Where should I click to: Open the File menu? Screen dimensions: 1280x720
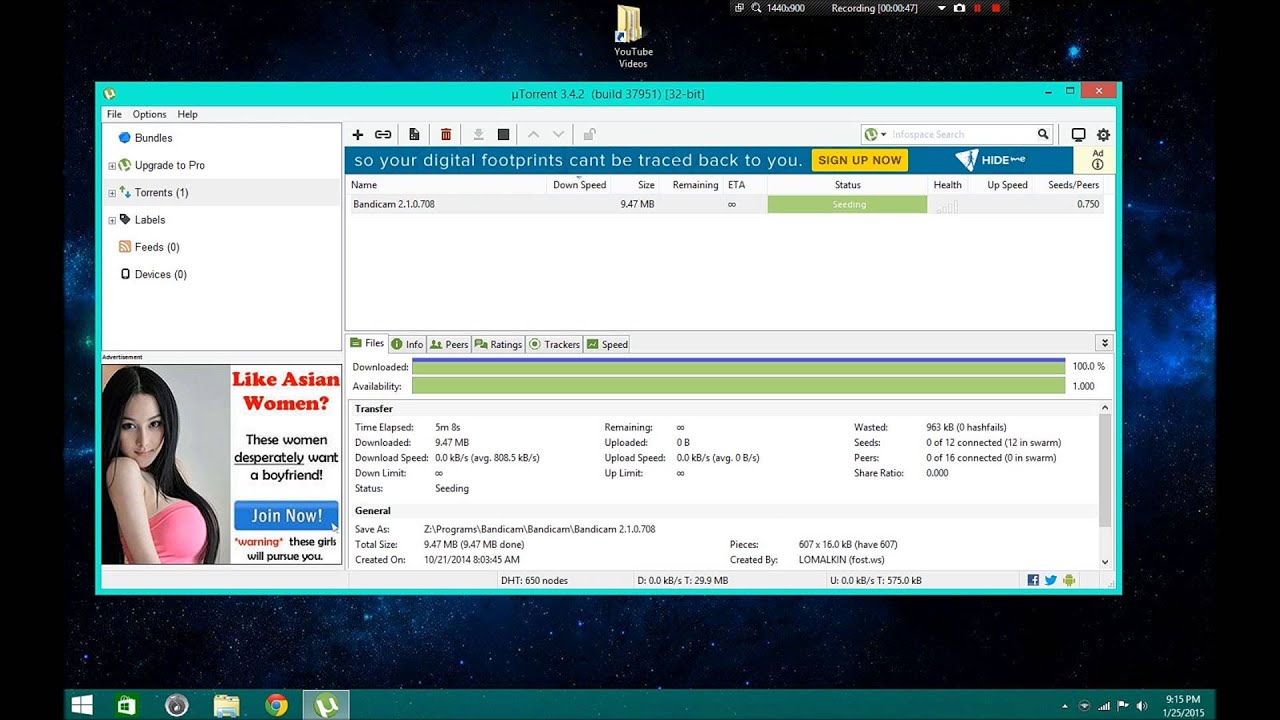coord(114,114)
